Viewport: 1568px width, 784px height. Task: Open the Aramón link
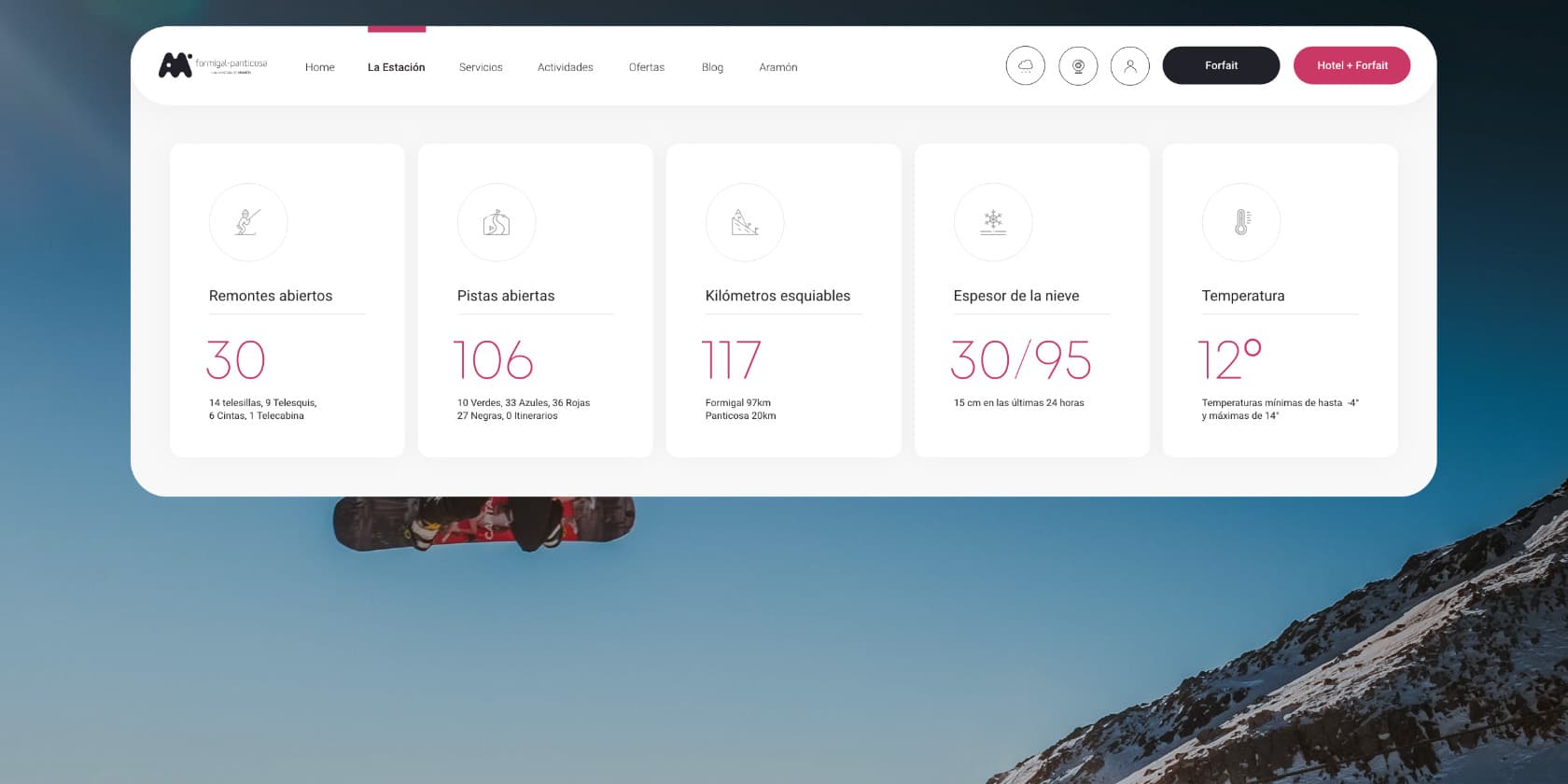coord(777,67)
